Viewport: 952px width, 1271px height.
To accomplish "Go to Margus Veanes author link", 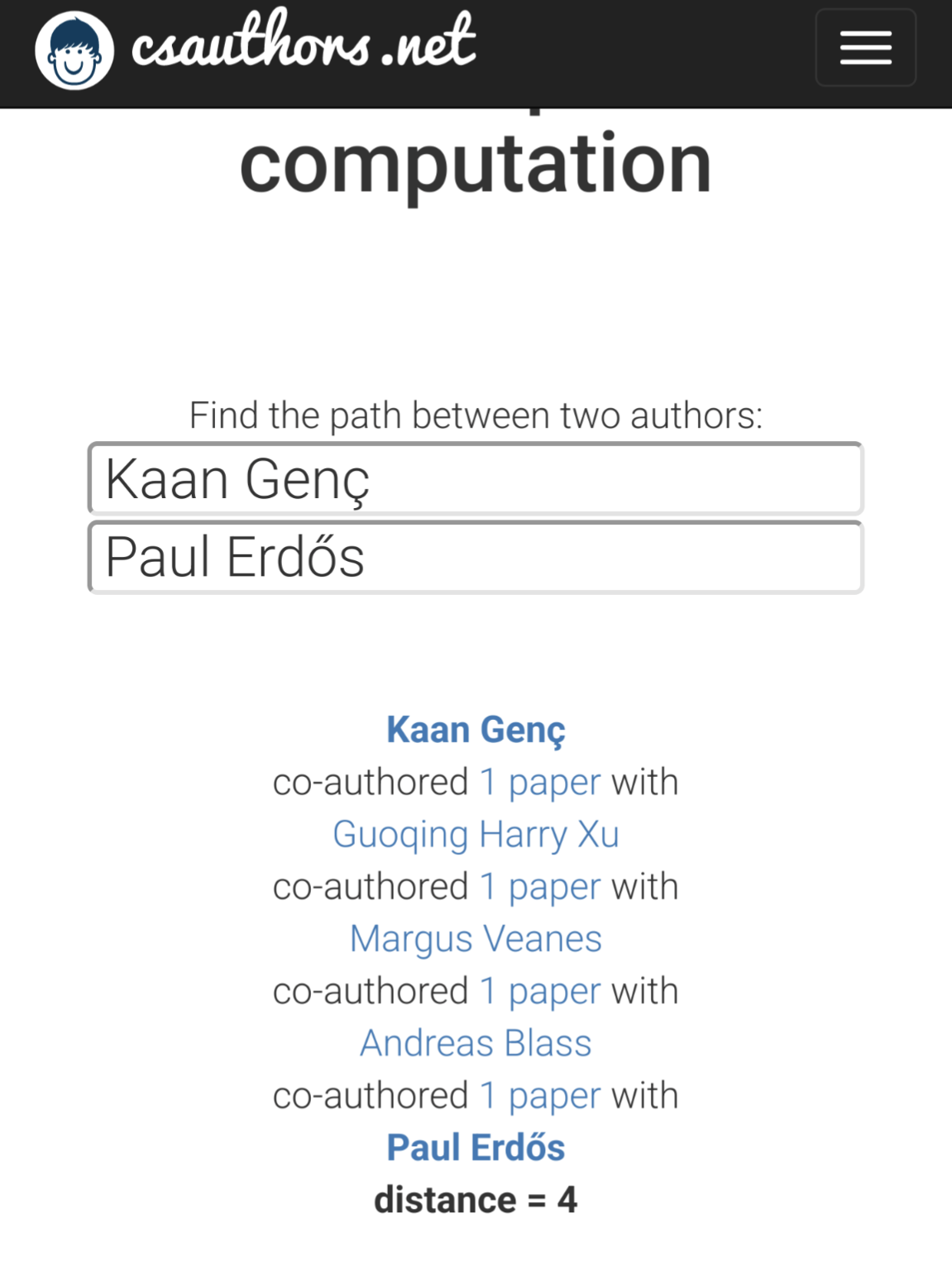I will point(476,938).
